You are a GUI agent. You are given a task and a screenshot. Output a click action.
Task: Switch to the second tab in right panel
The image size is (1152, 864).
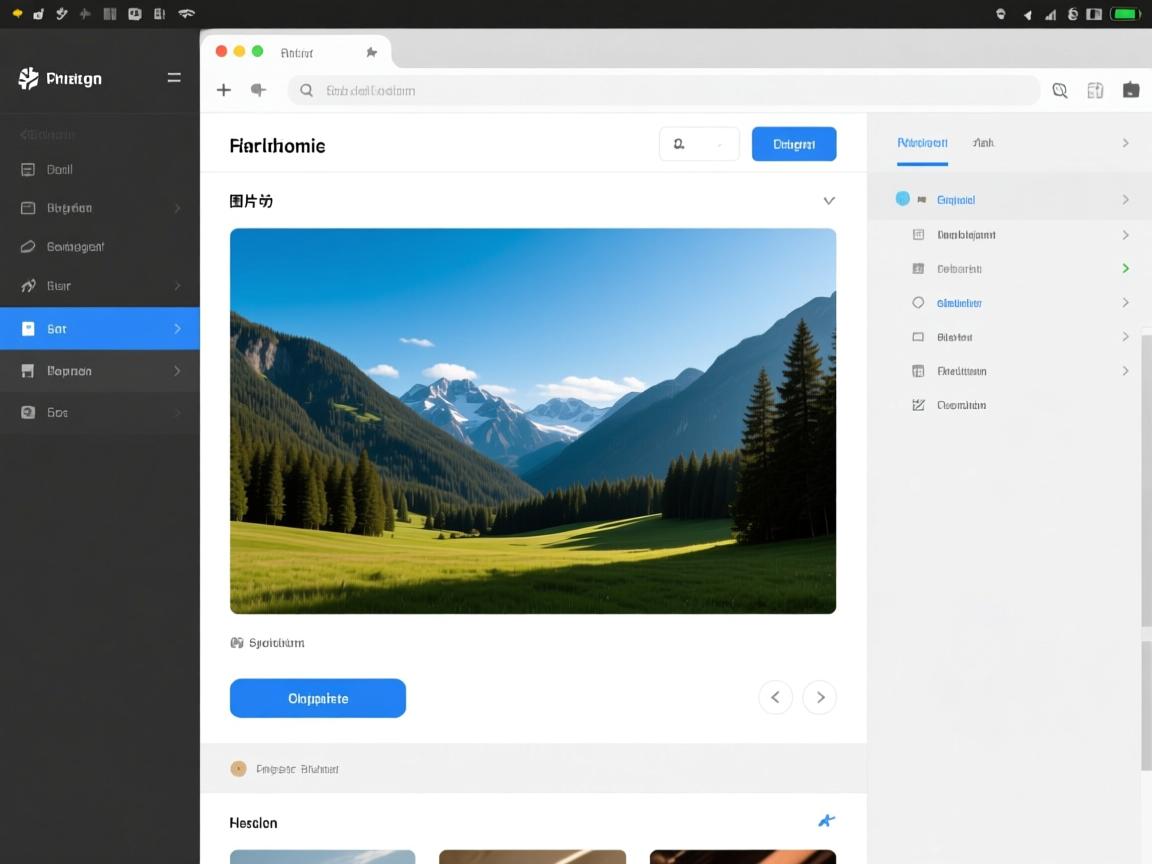(x=983, y=143)
